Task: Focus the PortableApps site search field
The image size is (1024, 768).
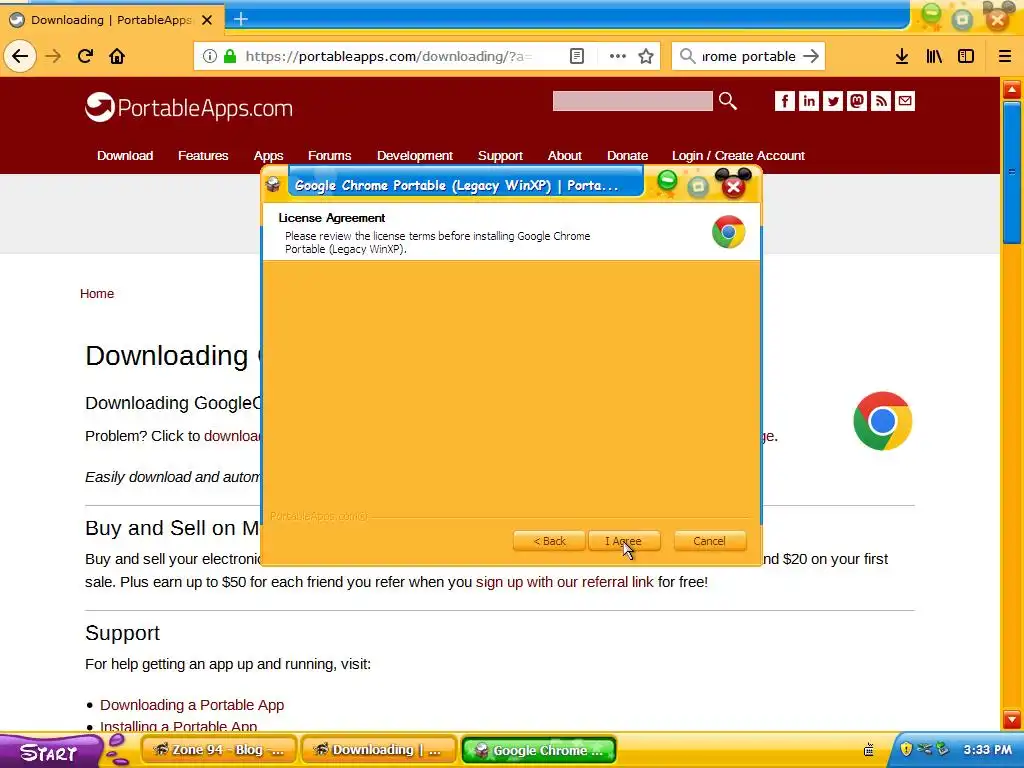Action: coord(632,101)
